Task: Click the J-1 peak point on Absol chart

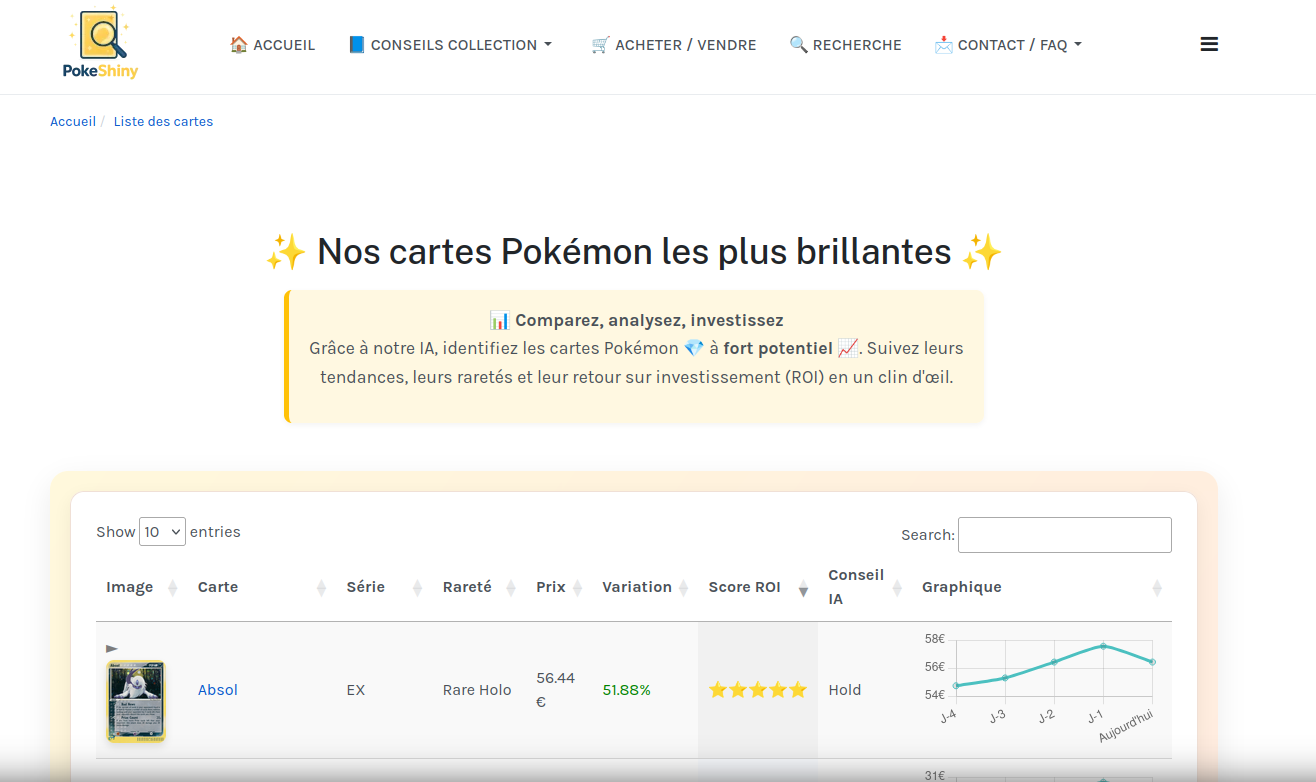Action: point(1103,646)
